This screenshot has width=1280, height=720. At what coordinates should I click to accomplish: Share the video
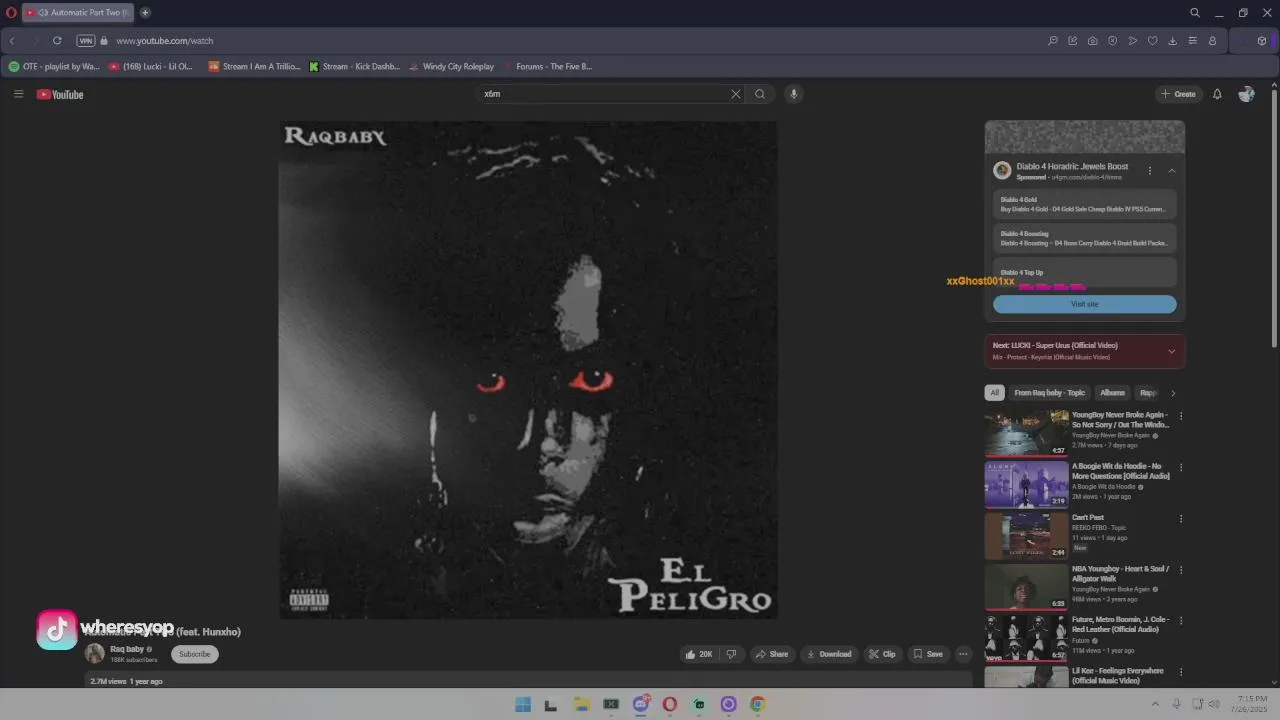click(772, 654)
